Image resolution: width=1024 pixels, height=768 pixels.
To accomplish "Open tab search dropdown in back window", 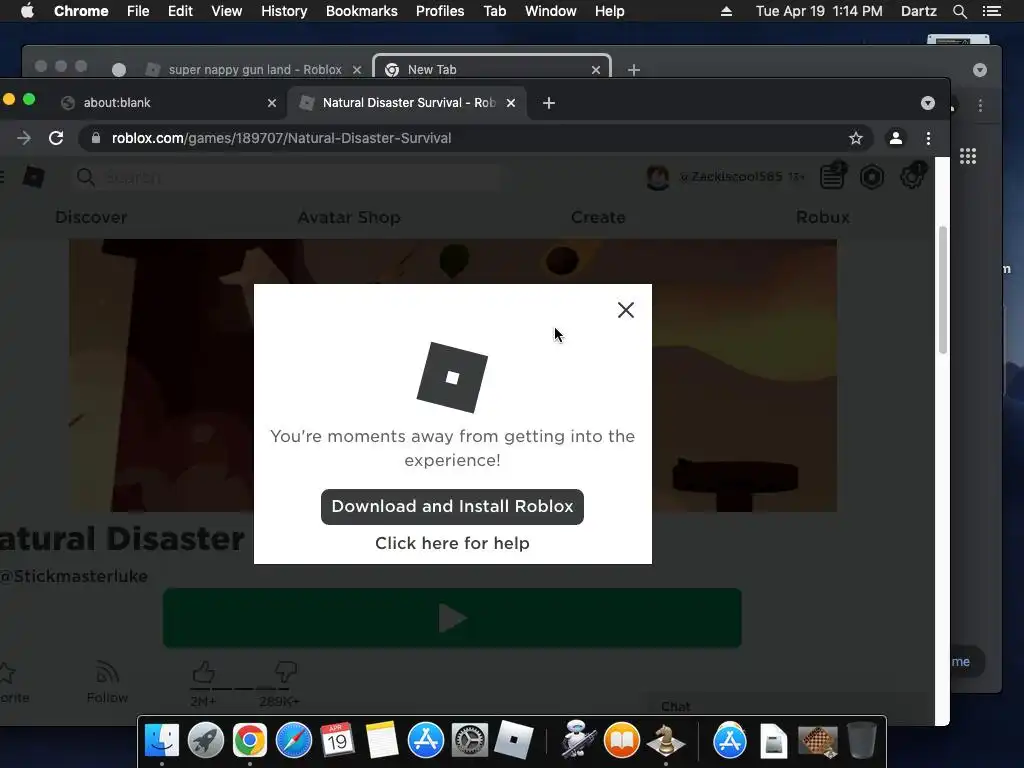I will (979, 70).
